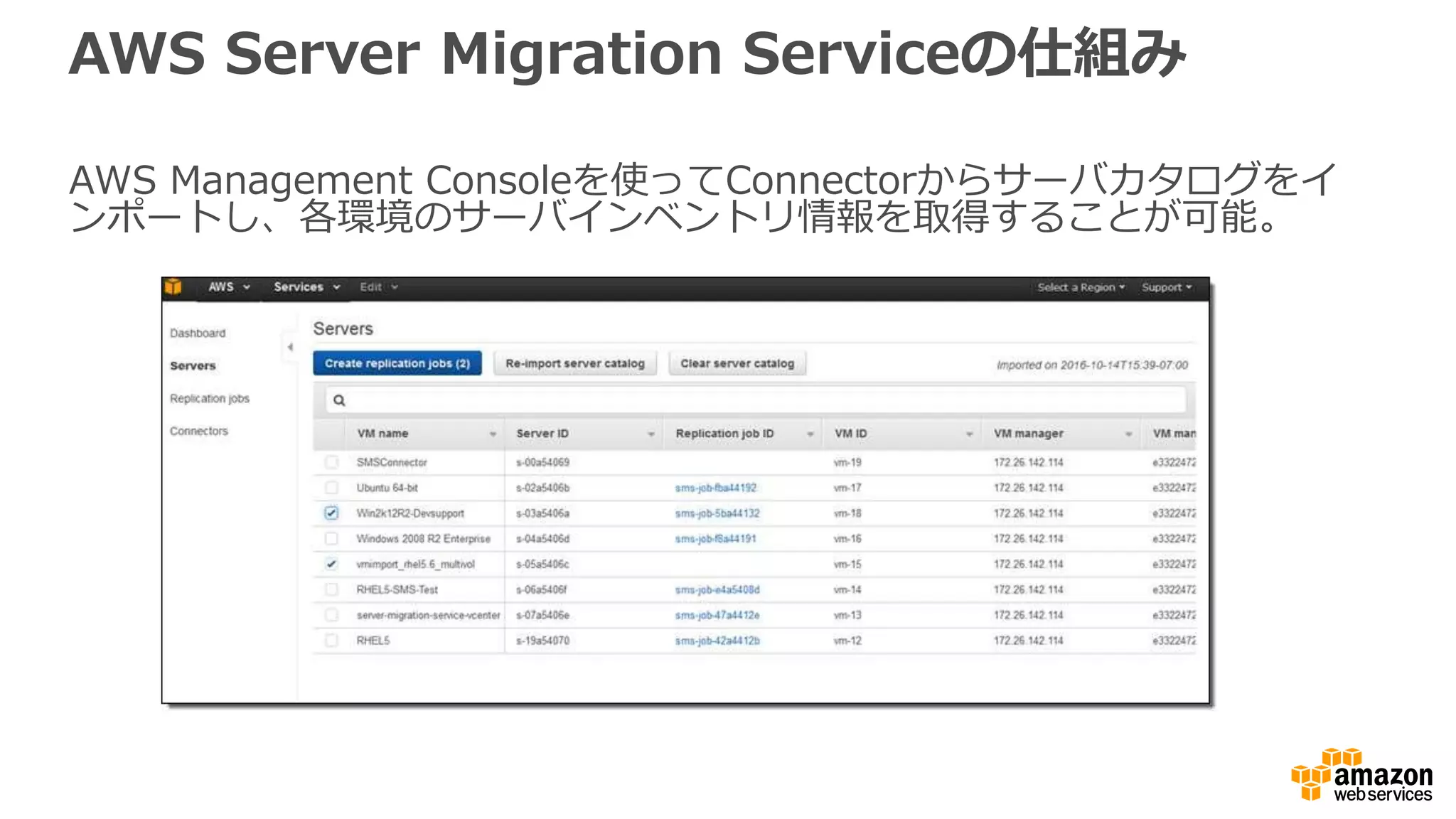Check server-migration-service-vcenter row checkbox
This screenshot has height=819, width=1456.
click(331, 616)
